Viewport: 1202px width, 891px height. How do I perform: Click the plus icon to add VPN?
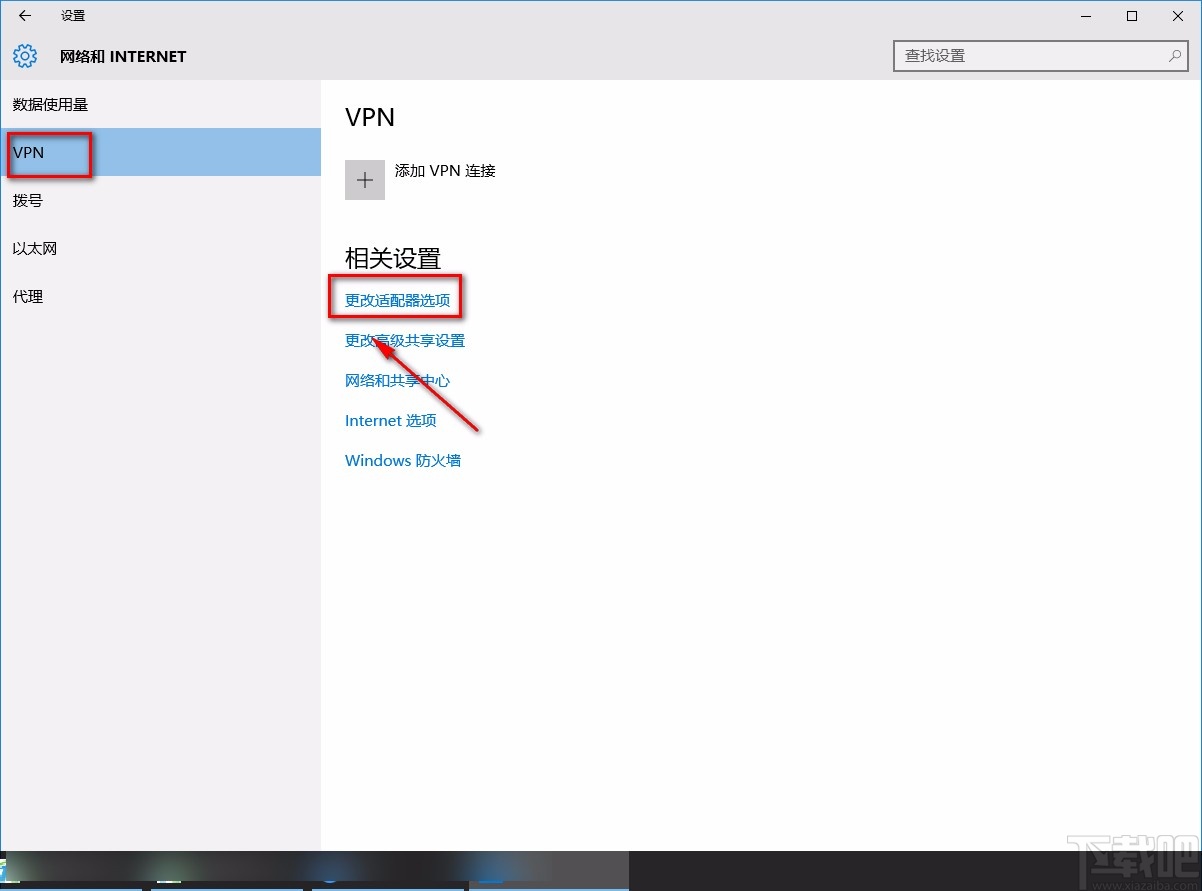(x=364, y=179)
